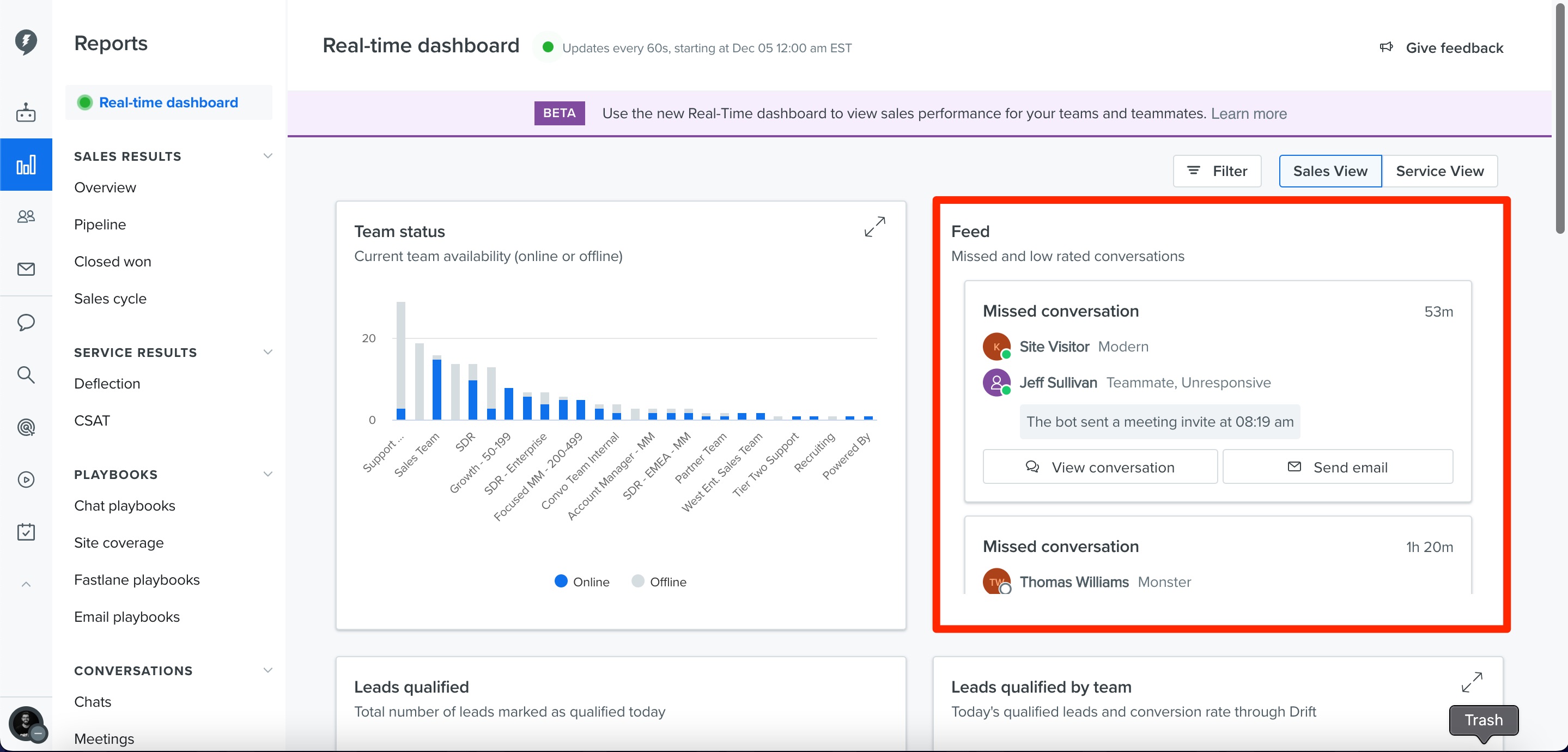This screenshot has width=1568, height=752.
Task: Open the Pipeline report
Action: [x=100, y=224]
